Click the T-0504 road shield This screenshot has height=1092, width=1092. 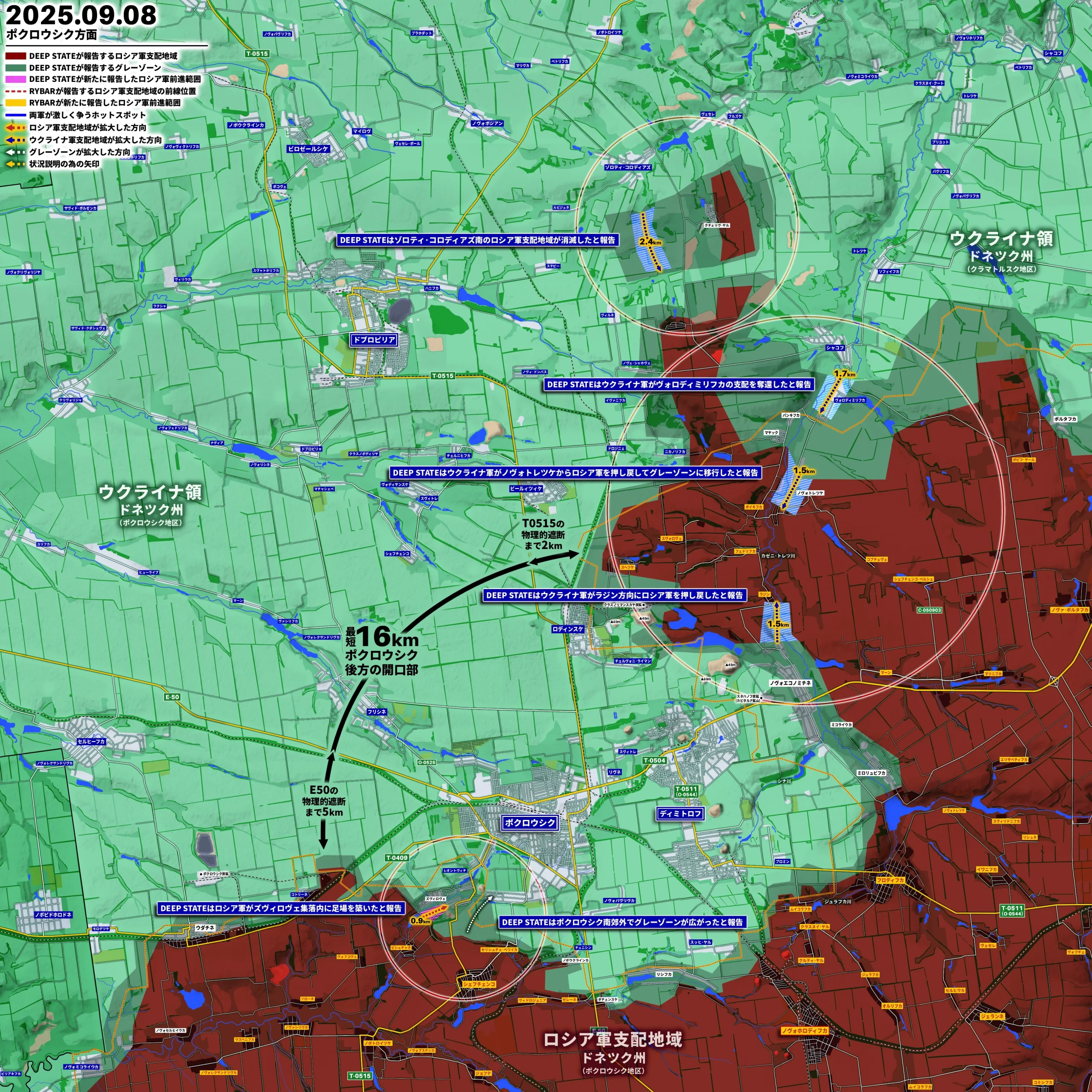click(654, 761)
